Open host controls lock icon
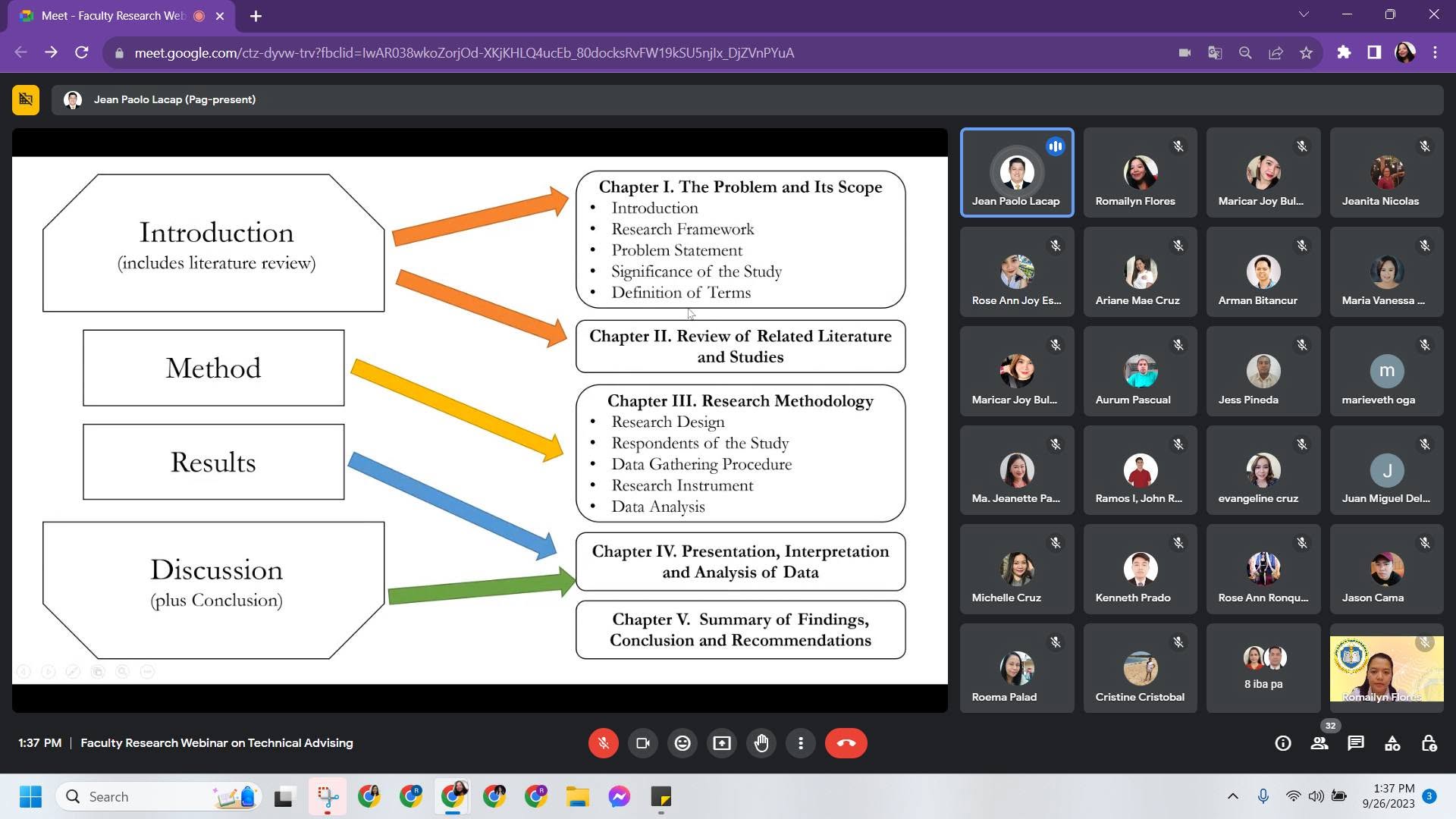The height and width of the screenshot is (819, 1456). 1429,743
